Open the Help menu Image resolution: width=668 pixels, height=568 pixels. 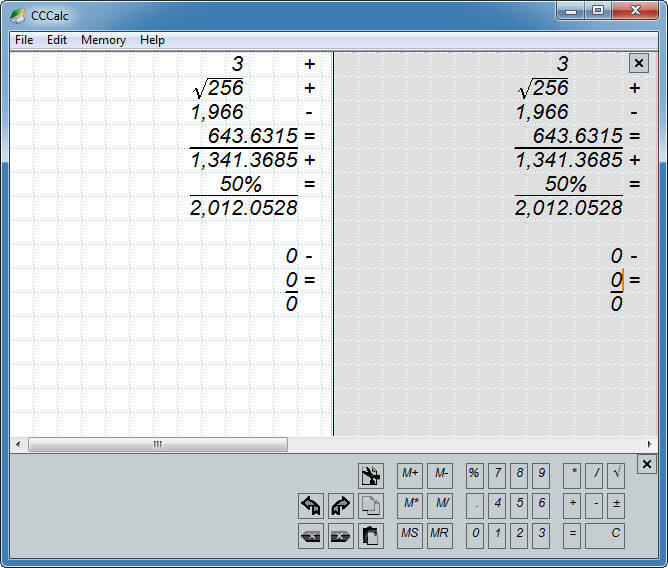coord(152,40)
